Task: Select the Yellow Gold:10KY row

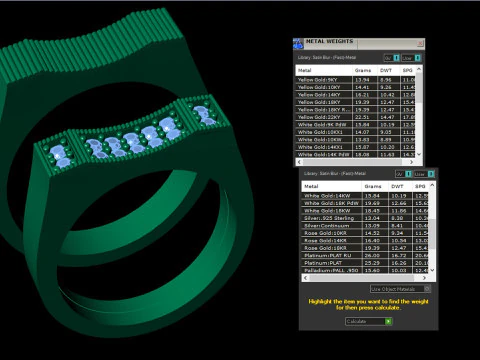Action: 356,87
